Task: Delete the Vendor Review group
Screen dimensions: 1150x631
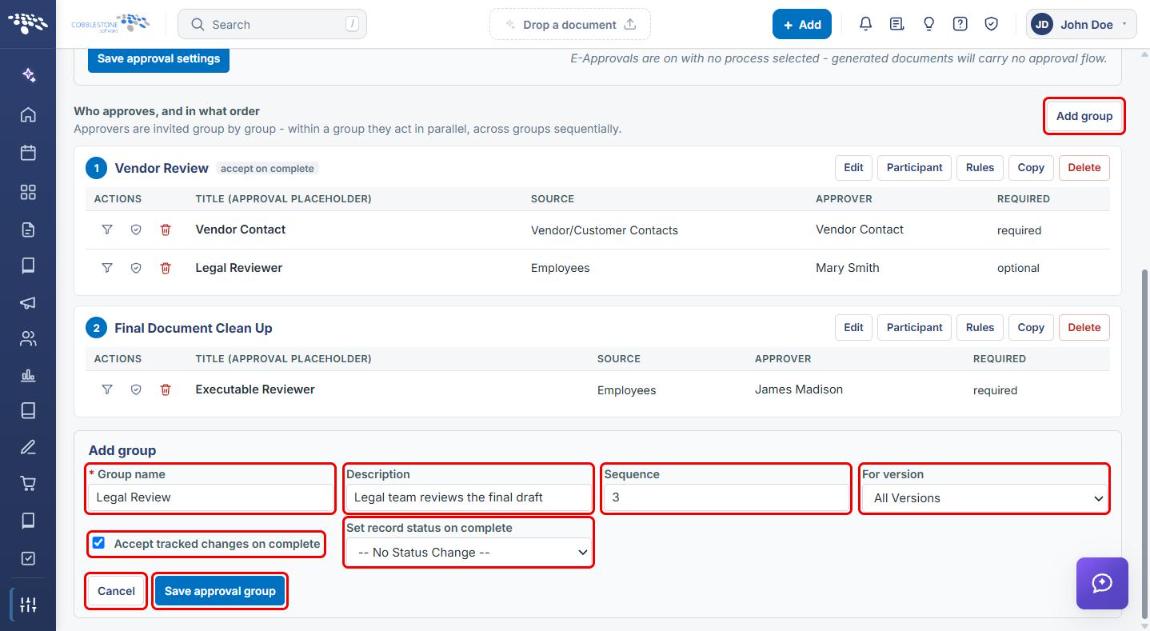Action: click(1084, 167)
